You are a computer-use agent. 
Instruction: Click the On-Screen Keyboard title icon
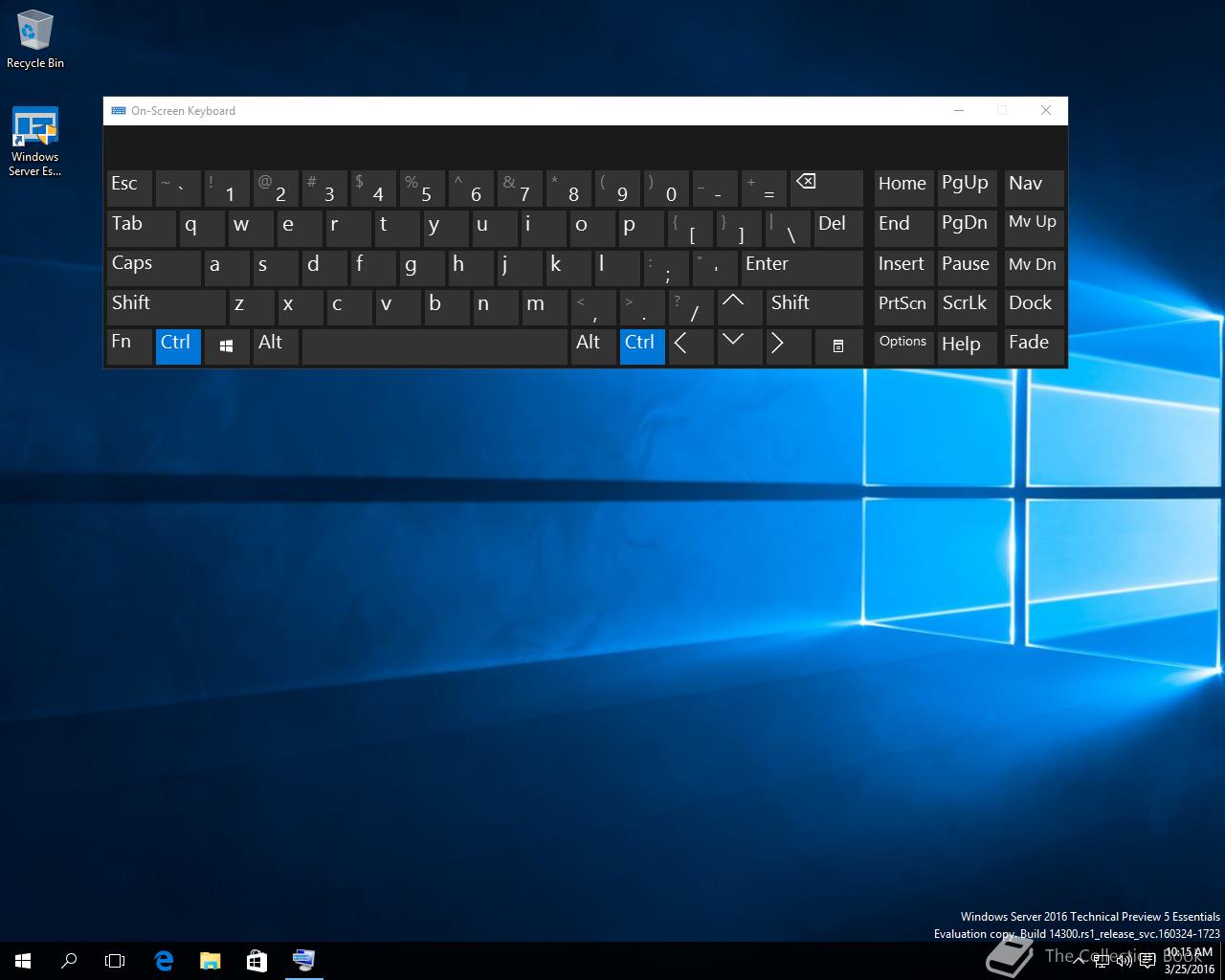click(x=119, y=111)
